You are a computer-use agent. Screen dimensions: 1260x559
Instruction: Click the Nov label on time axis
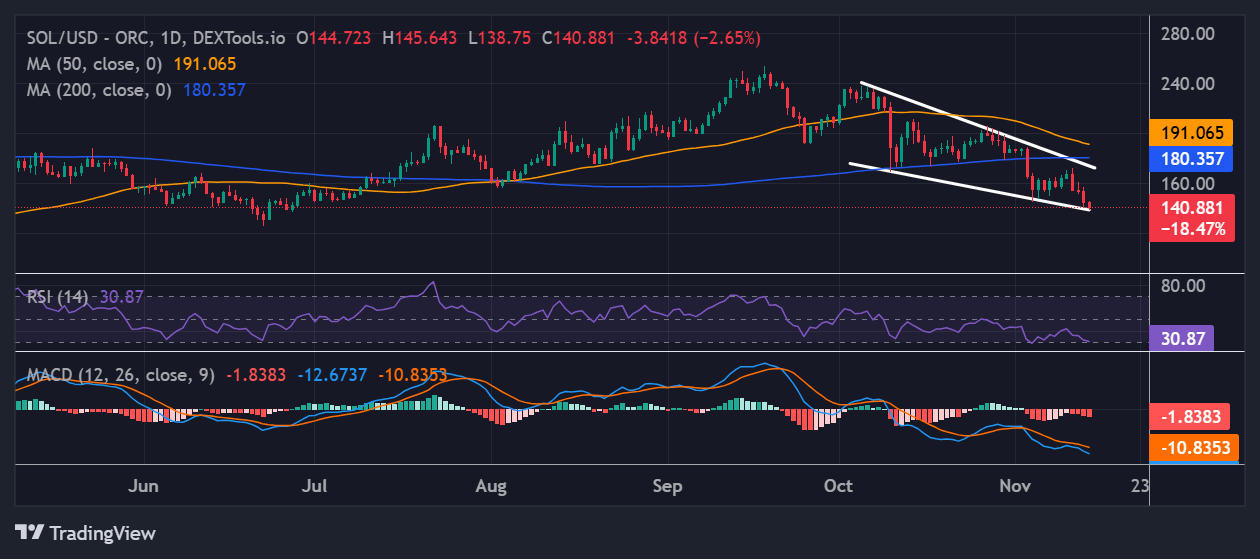1015,487
